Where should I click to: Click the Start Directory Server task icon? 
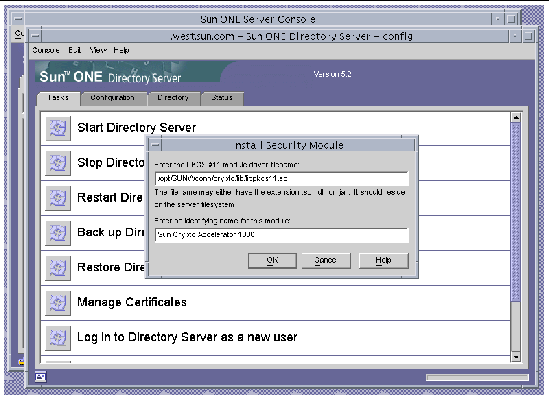[58, 128]
